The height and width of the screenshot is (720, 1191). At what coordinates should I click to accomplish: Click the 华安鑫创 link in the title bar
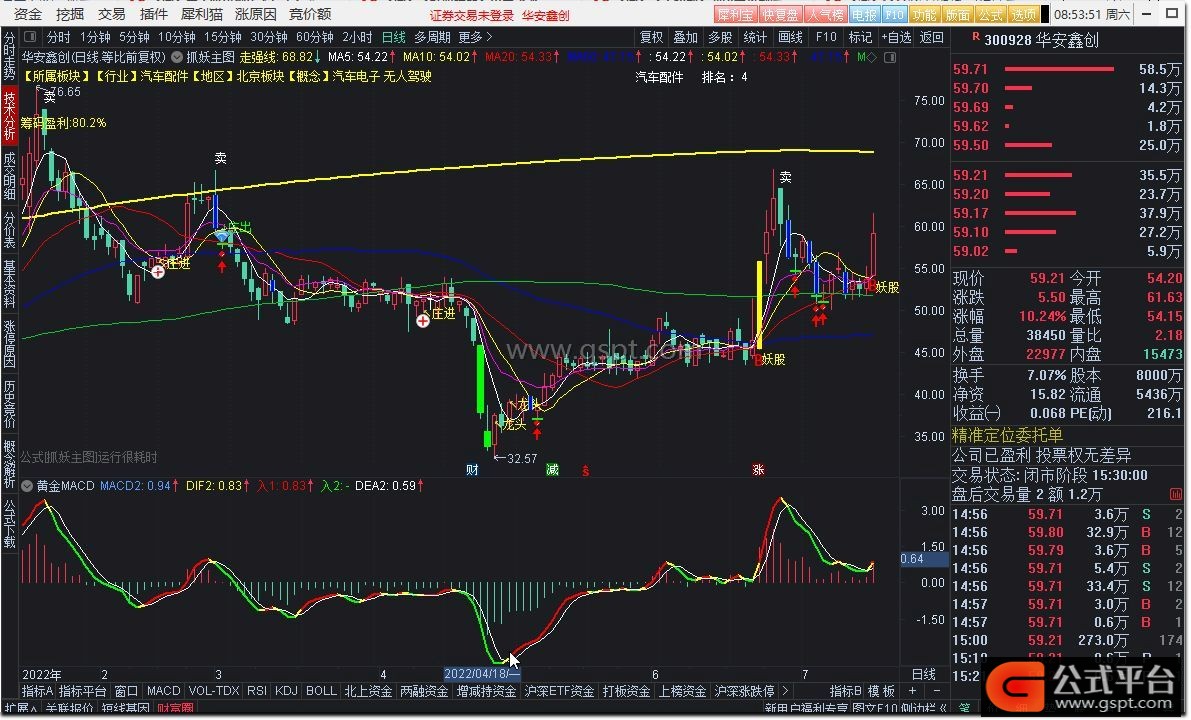point(545,15)
